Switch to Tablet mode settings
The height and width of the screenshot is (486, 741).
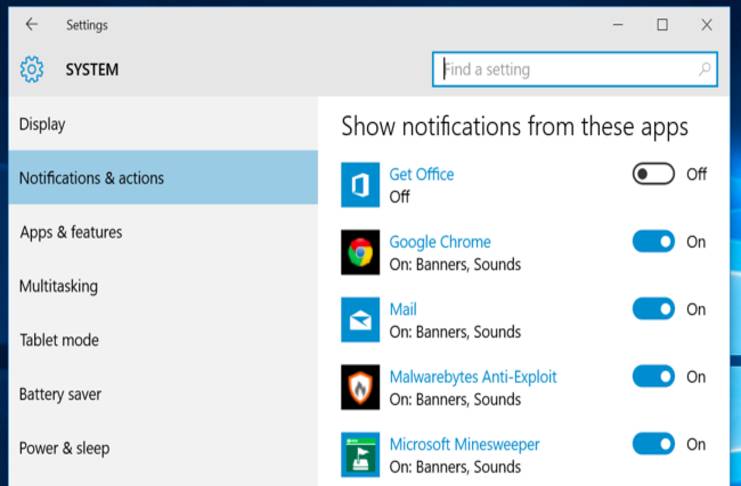tap(59, 340)
